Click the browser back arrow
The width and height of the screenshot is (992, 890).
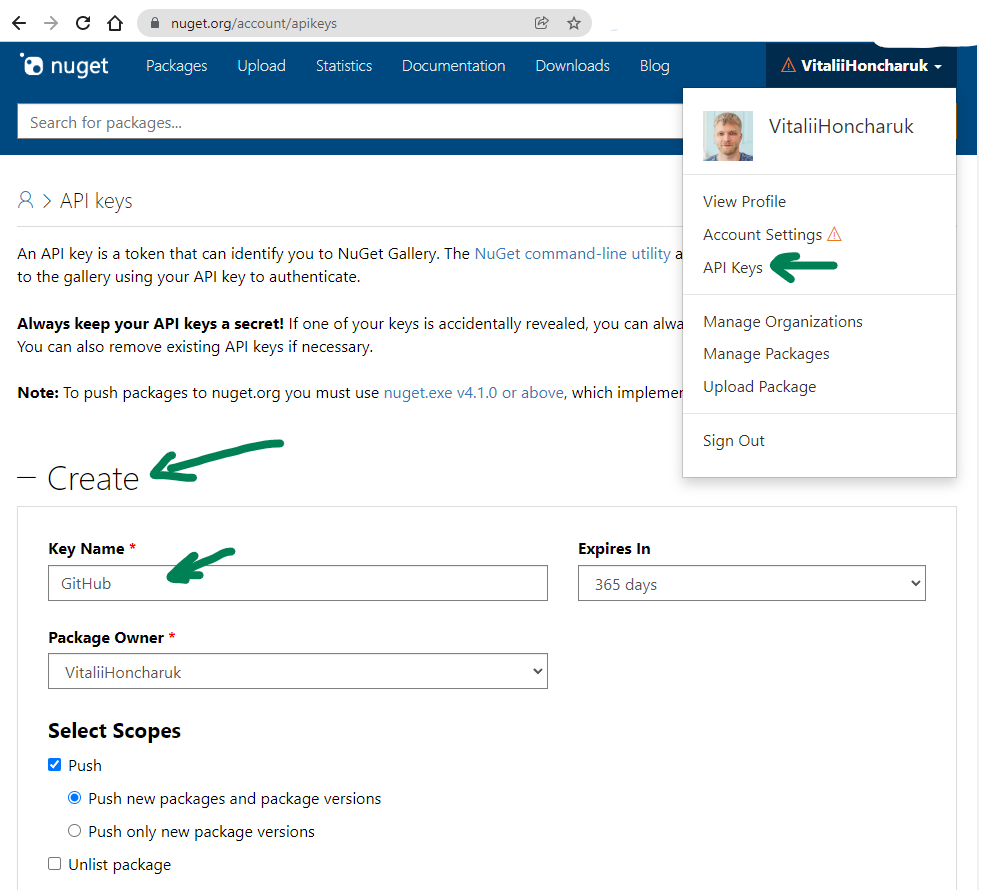point(18,22)
